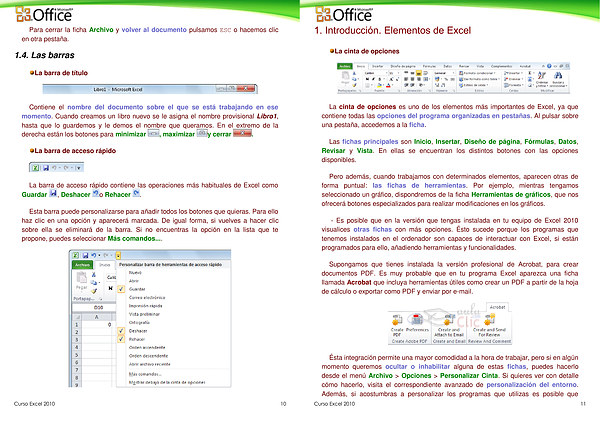This screenshot has height=424, width=600.
Task: Click bold N button in ribbon Fuente group
Action: coord(367,79)
